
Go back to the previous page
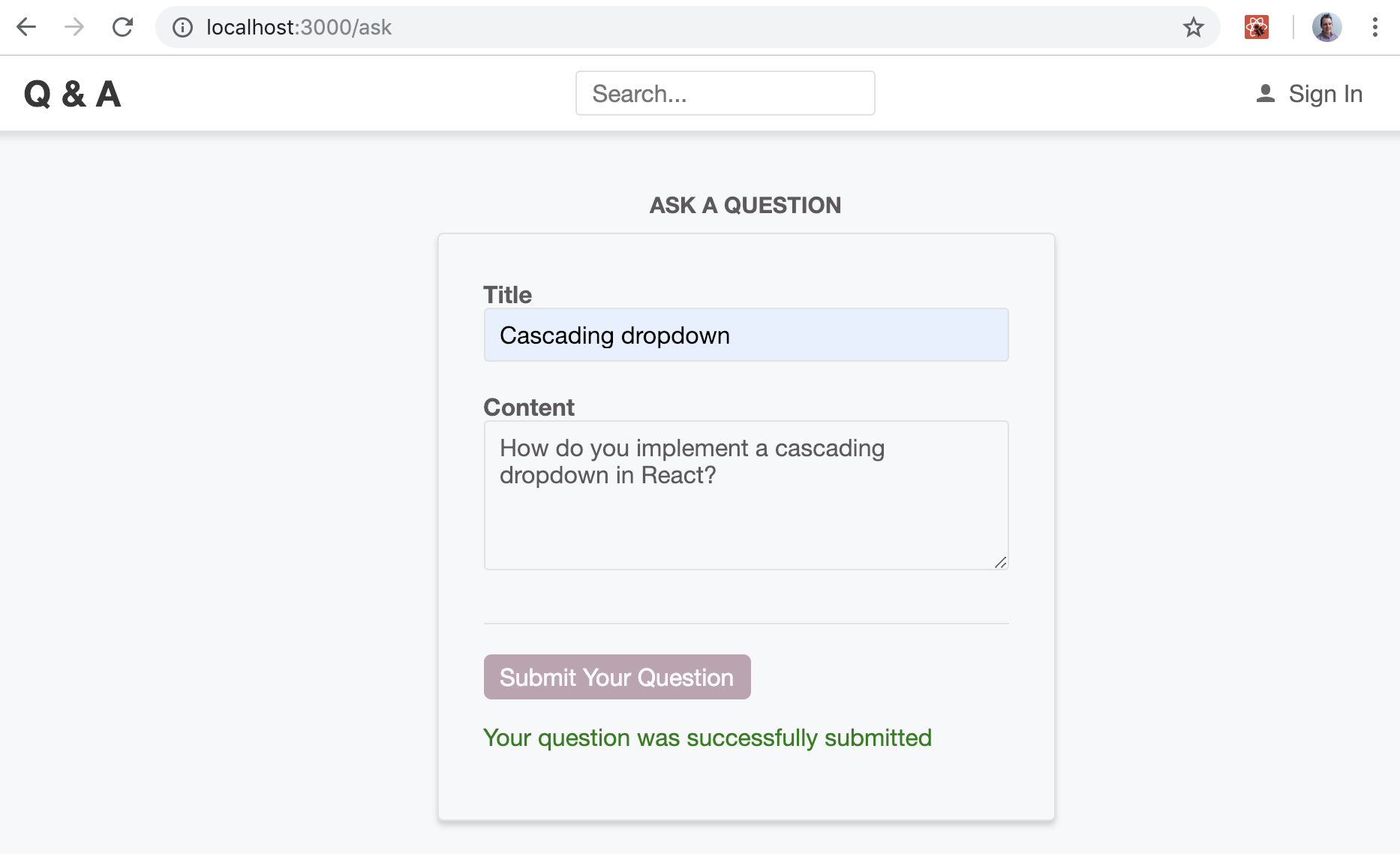[26, 28]
